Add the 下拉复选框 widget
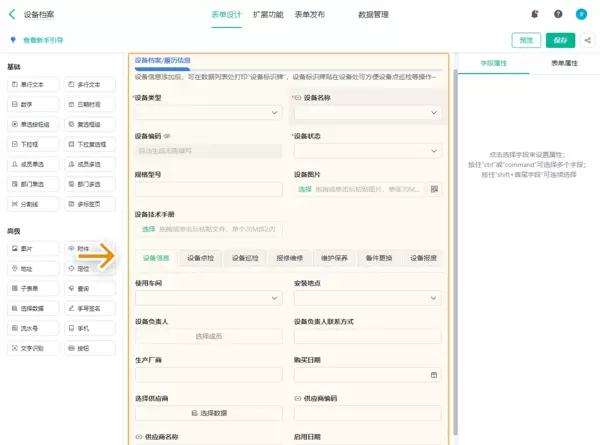600x445 pixels. point(89,144)
